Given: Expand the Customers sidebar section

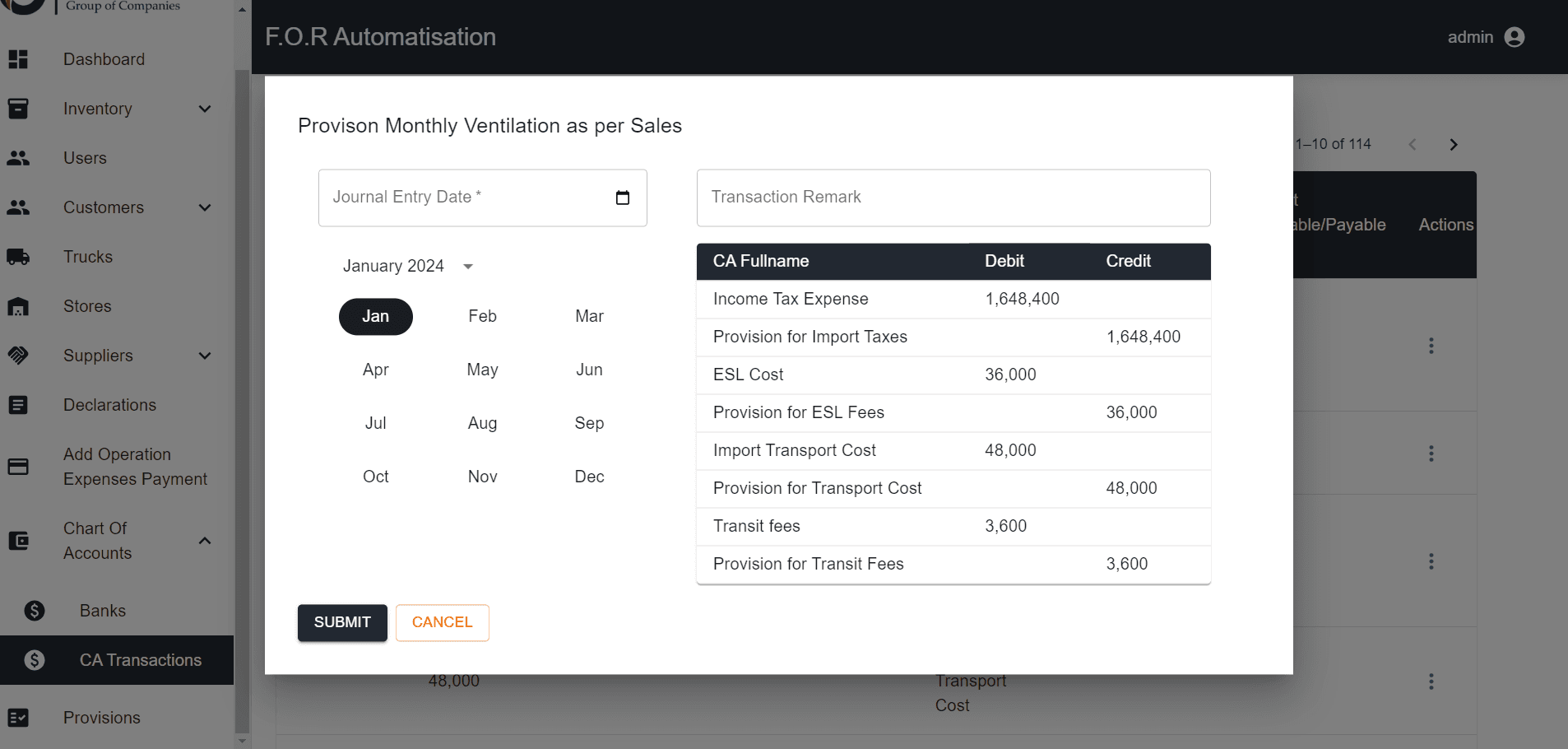Looking at the screenshot, I should click(204, 207).
